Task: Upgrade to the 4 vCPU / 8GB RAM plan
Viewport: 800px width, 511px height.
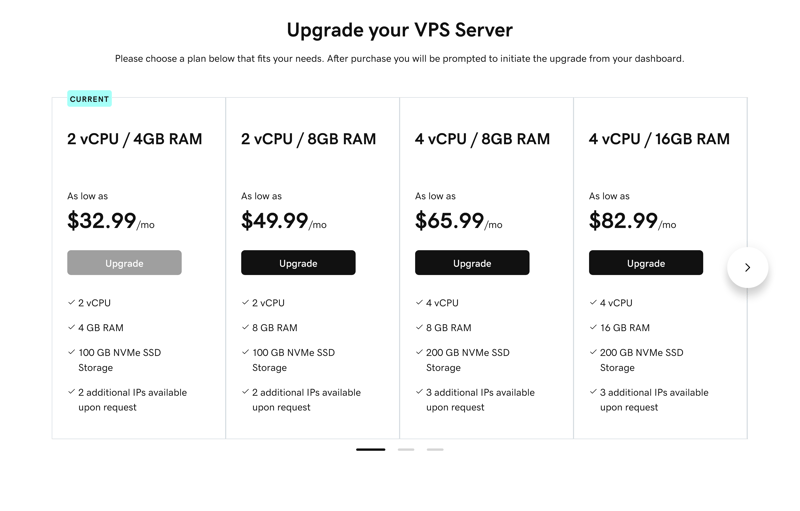Action: [x=472, y=263]
